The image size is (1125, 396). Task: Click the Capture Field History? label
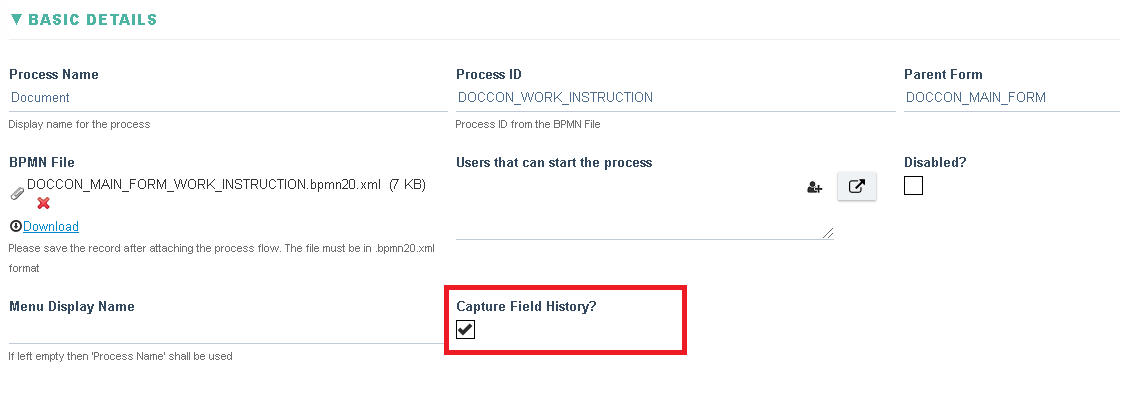click(x=527, y=306)
